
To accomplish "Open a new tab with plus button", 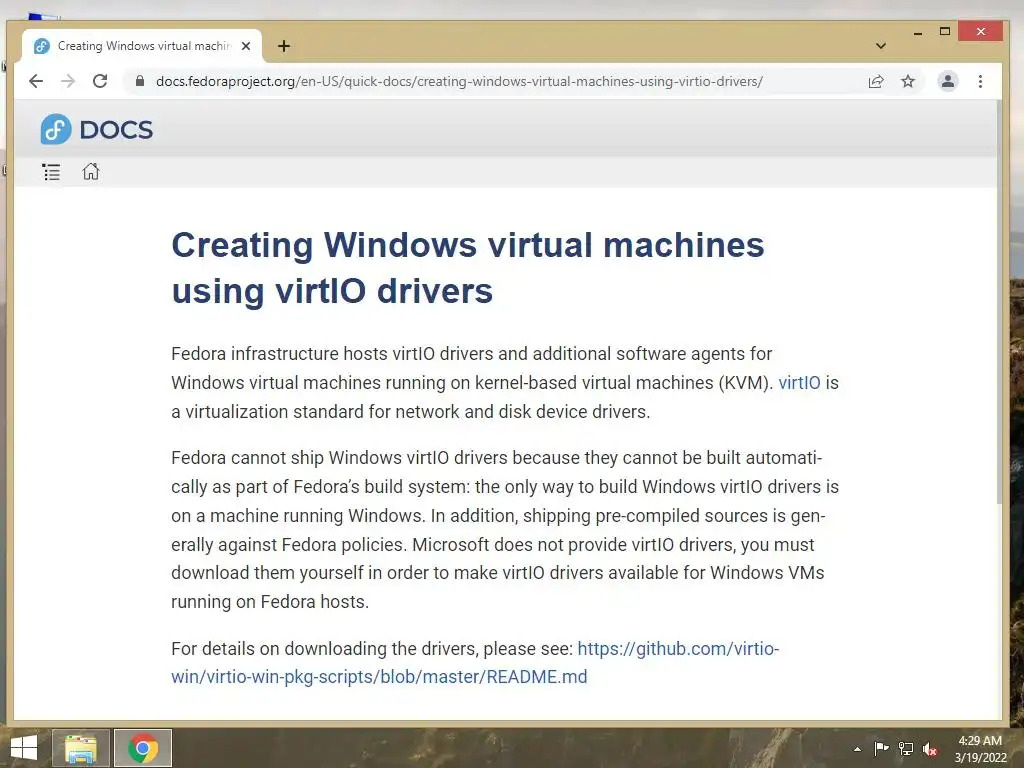I will tap(283, 46).
